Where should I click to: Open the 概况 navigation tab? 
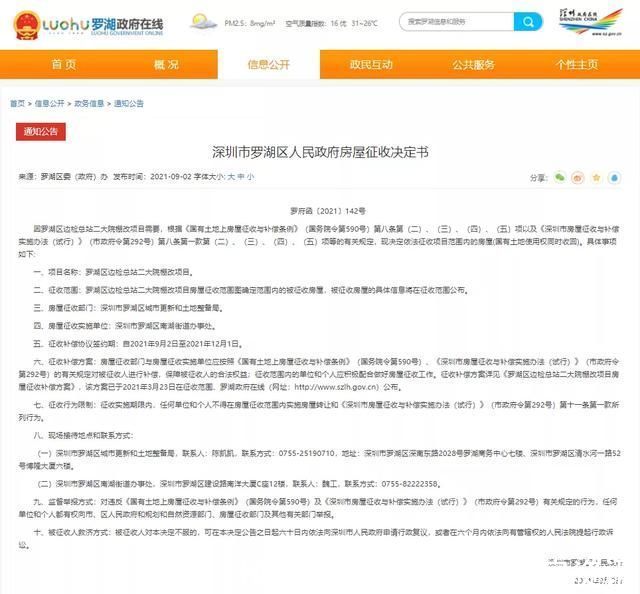tap(166, 65)
